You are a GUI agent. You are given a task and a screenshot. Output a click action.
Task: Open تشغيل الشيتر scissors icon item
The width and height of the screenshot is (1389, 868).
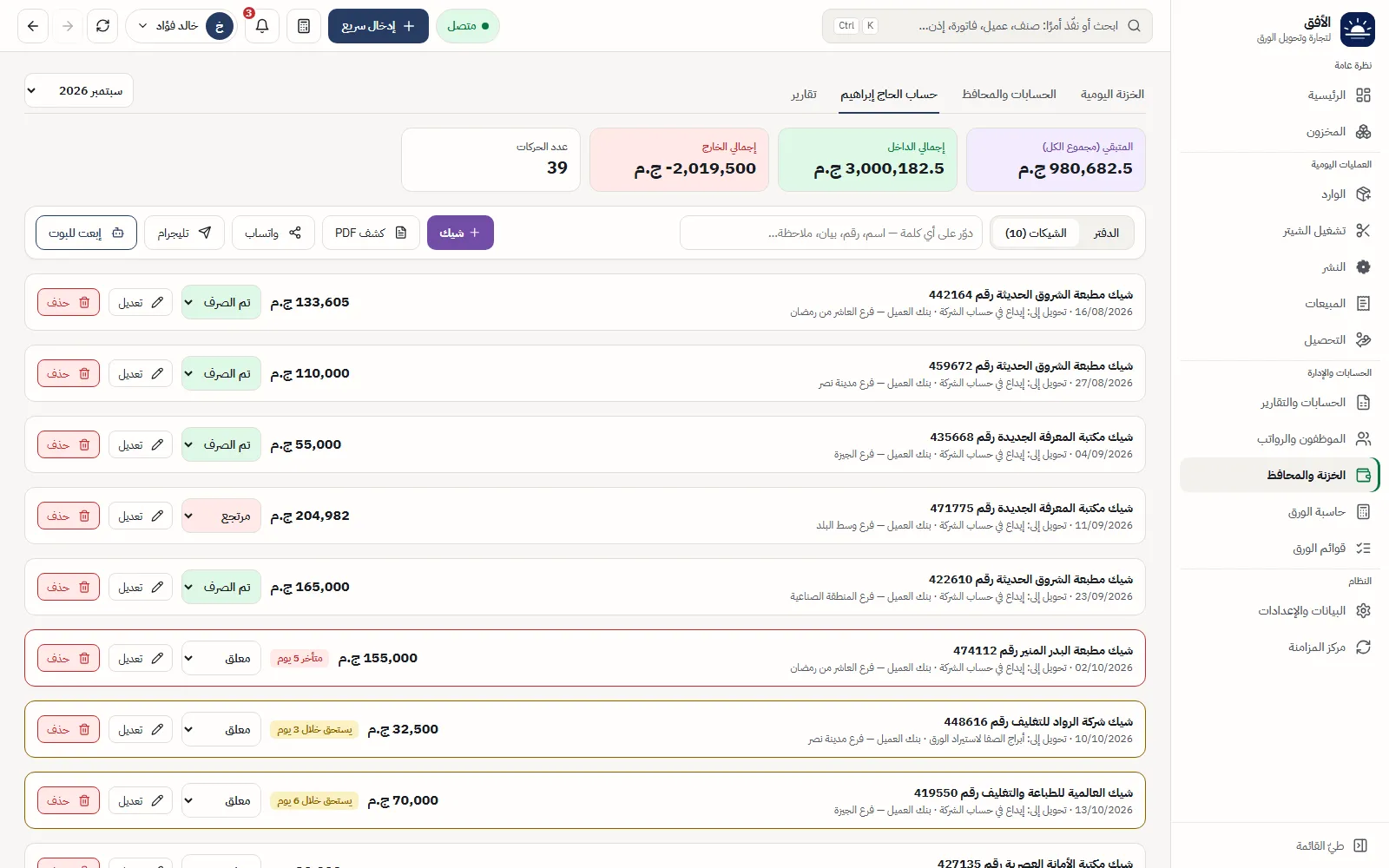(x=1280, y=231)
